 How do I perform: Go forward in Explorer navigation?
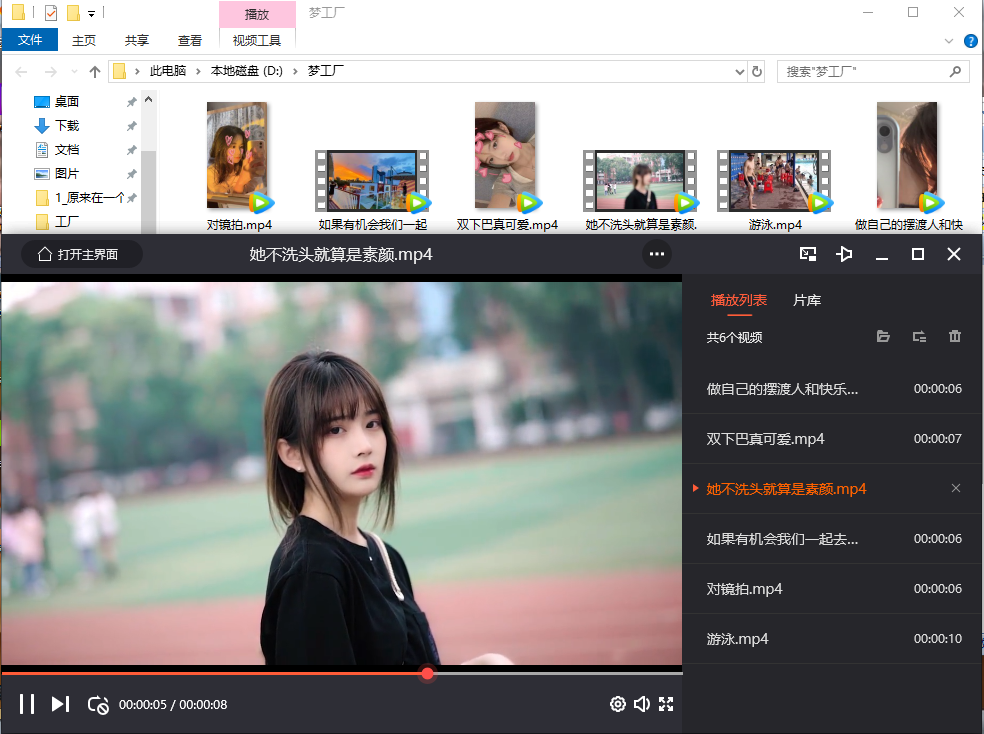51,72
